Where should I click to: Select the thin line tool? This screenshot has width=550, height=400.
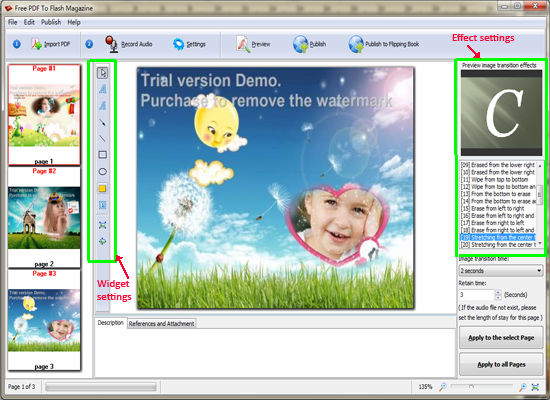coord(102,139)
